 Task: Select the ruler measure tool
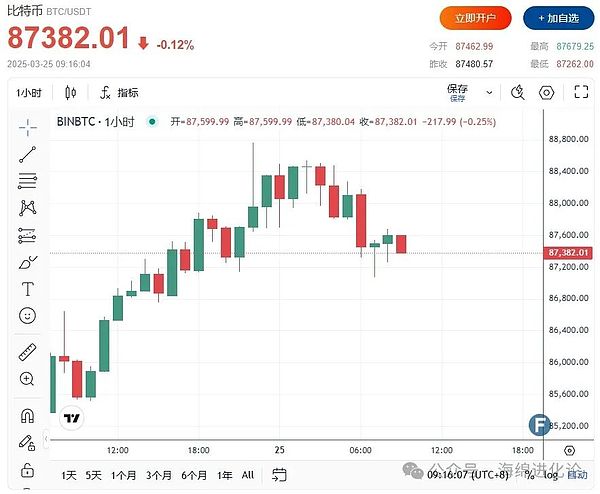point(28,352)
